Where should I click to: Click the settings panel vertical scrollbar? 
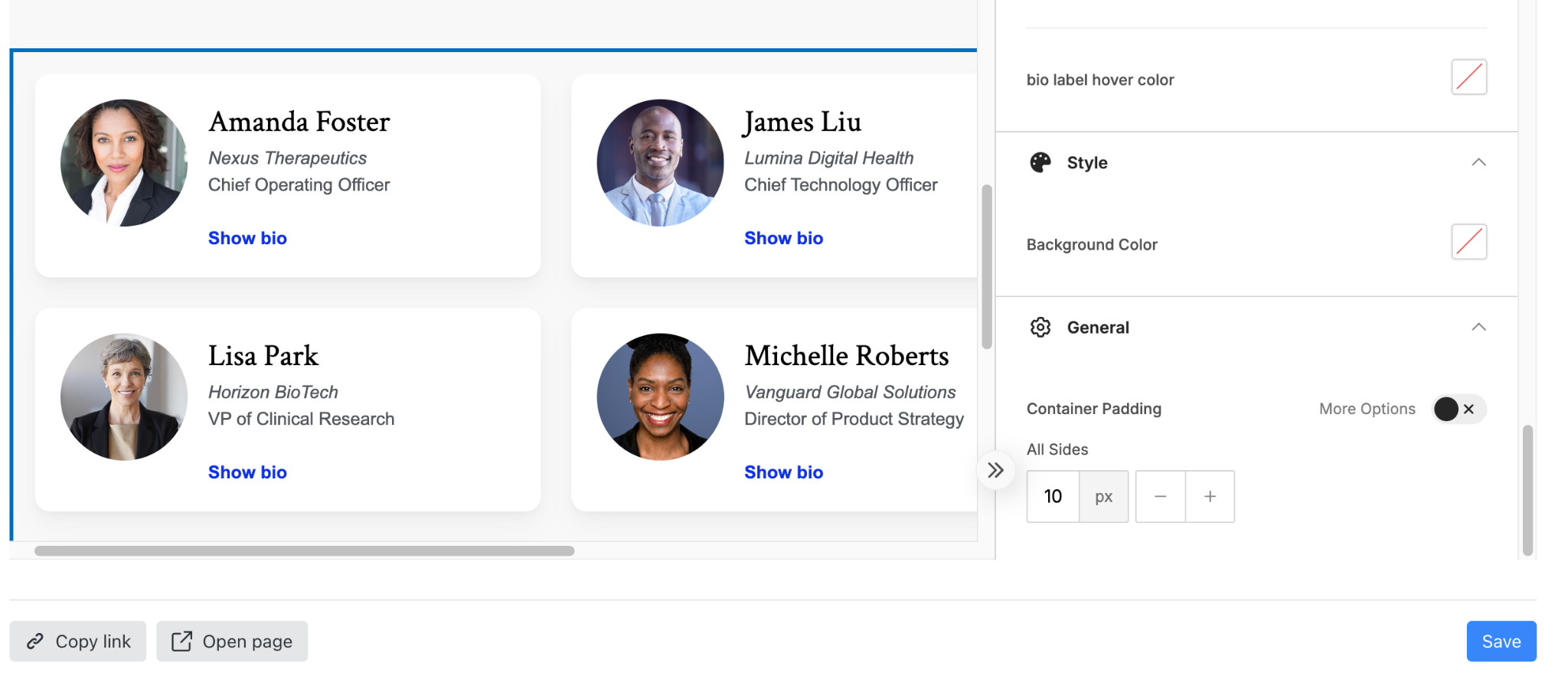(1527, 490)
